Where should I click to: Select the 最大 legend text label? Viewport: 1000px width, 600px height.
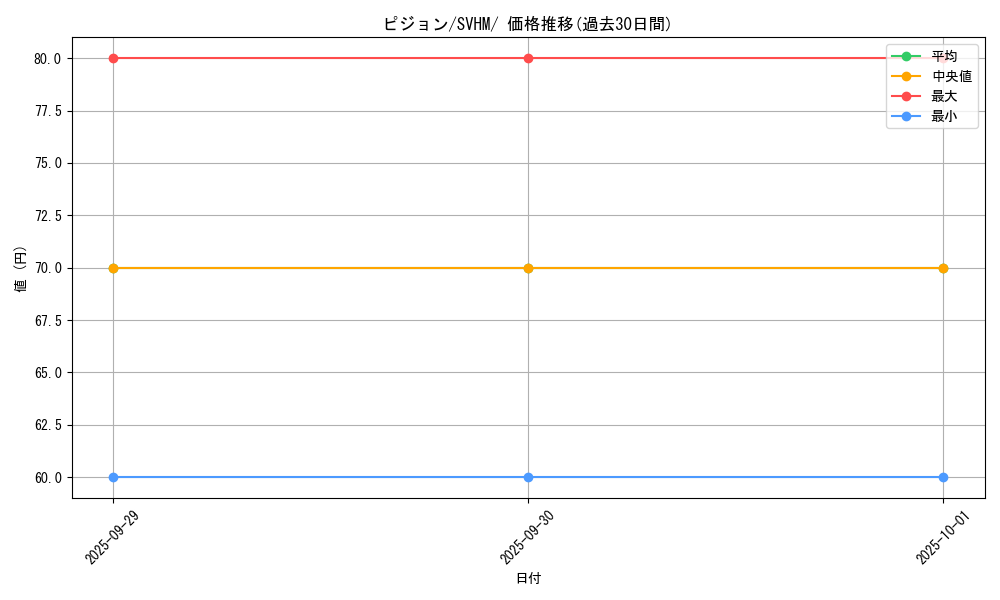944,96
